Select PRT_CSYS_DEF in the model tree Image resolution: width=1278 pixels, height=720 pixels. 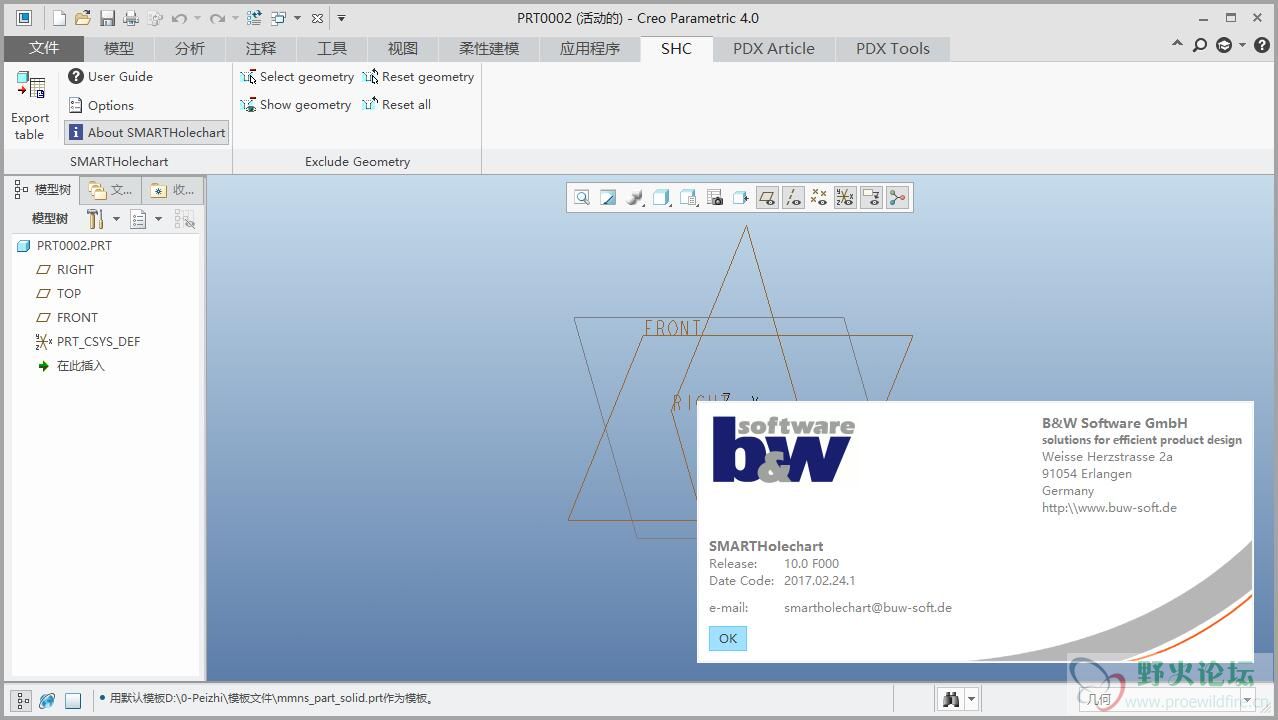click(x=88, y=341)
